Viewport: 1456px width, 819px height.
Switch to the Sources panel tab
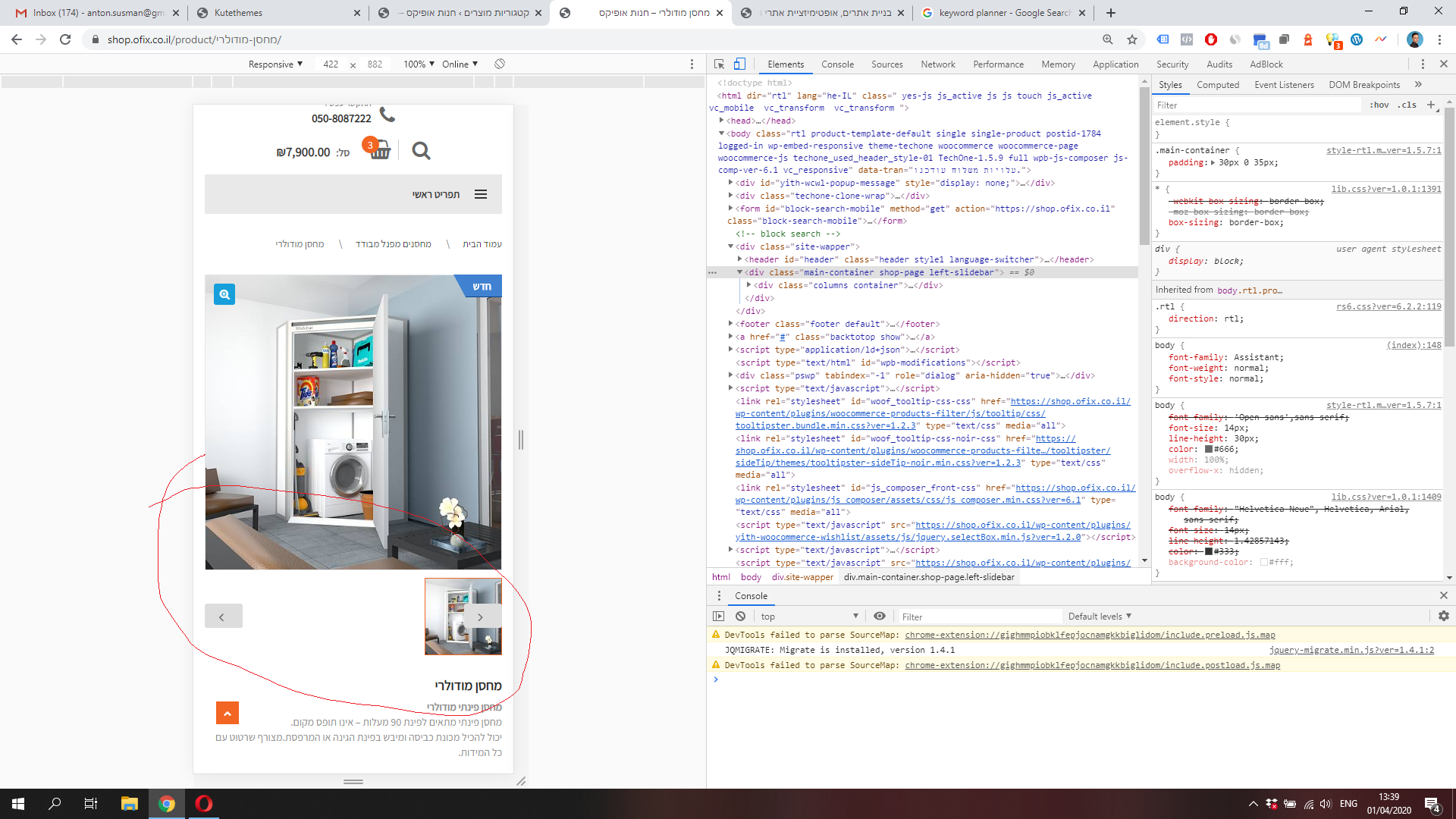point(886,64)
